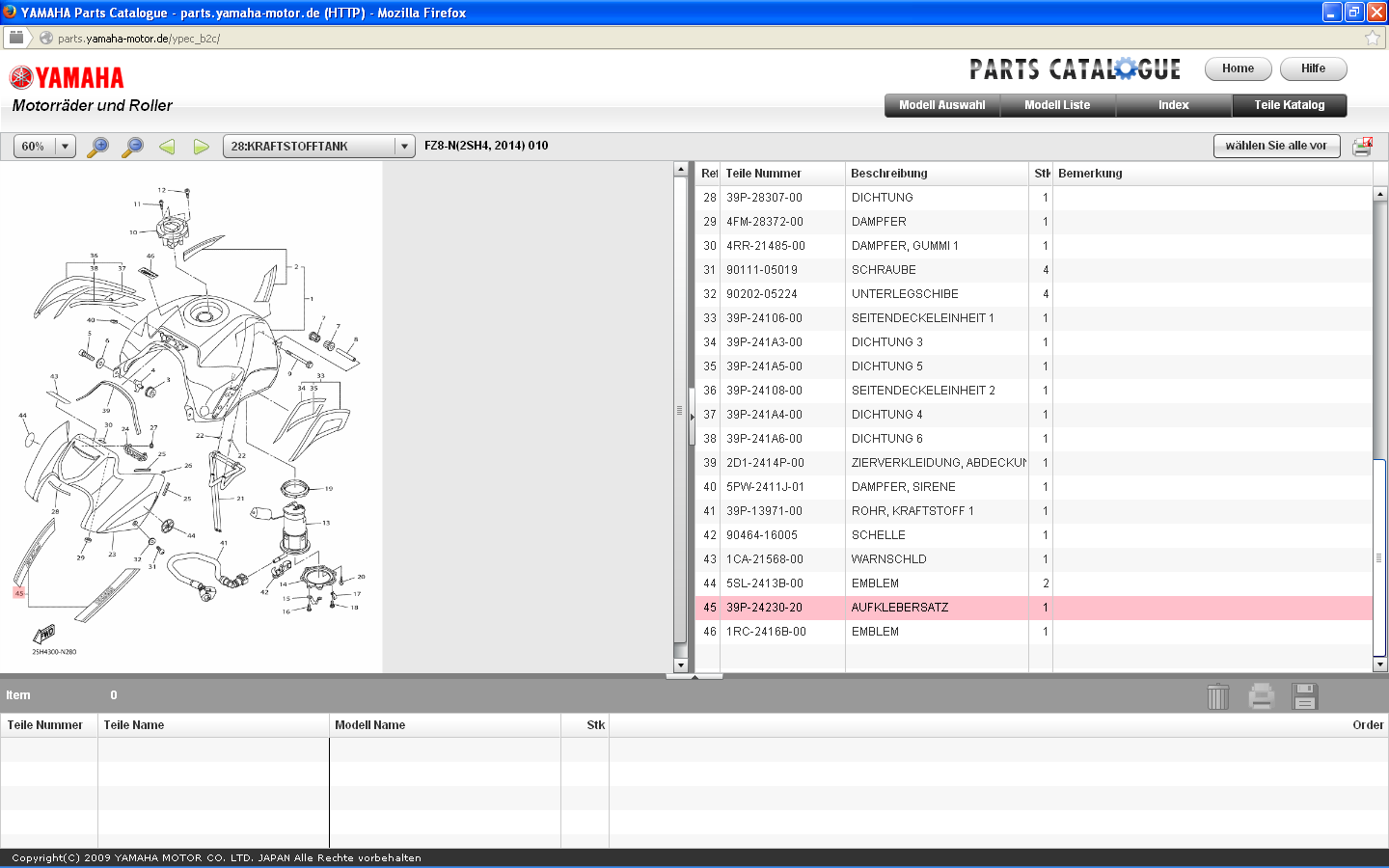The height and width of the screenshot is (868, 1389).
Task: Switch to the Index tab
Action: pos(1174,105)
